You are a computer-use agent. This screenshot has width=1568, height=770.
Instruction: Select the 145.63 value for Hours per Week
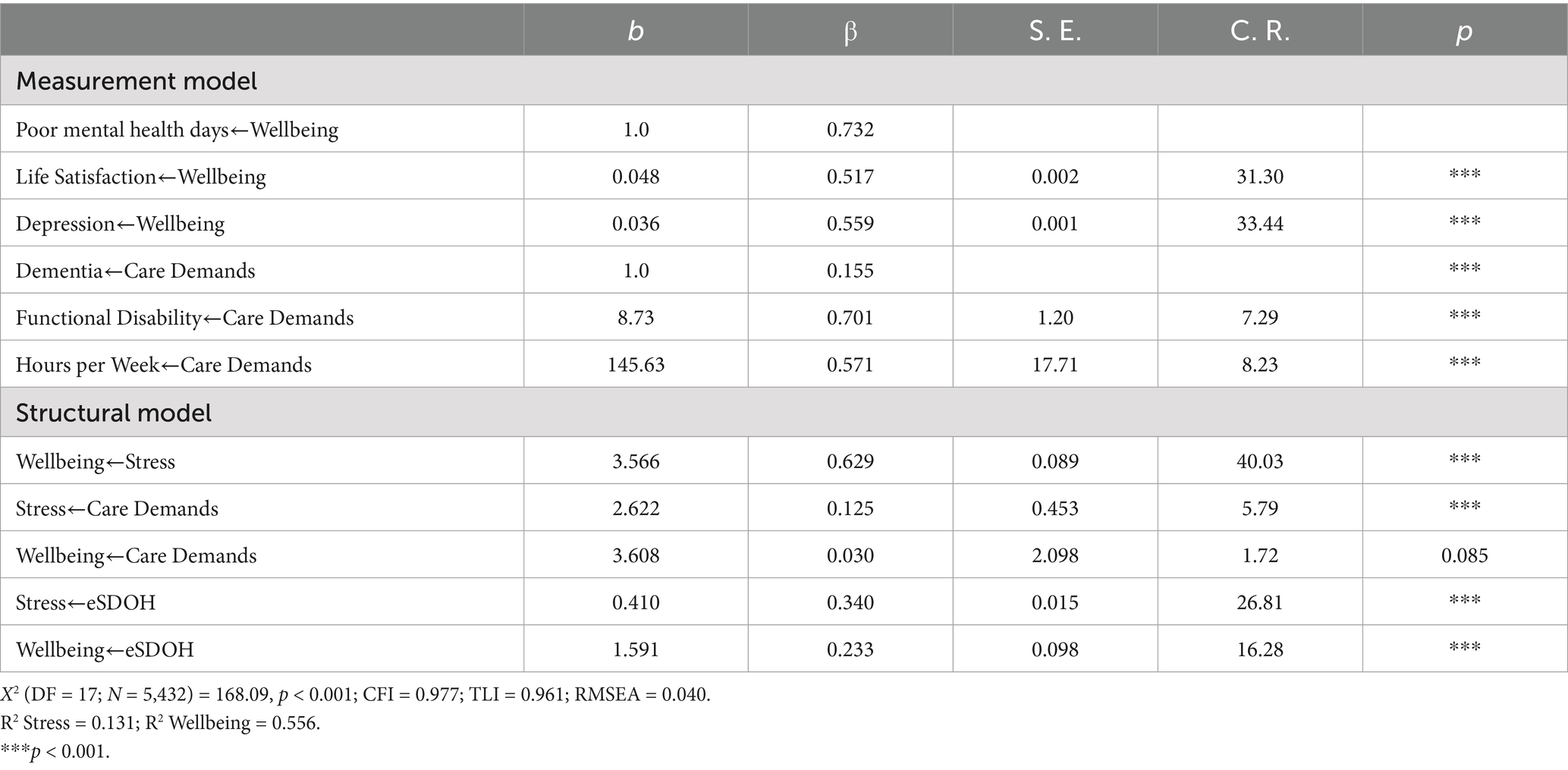coord(636,365)
